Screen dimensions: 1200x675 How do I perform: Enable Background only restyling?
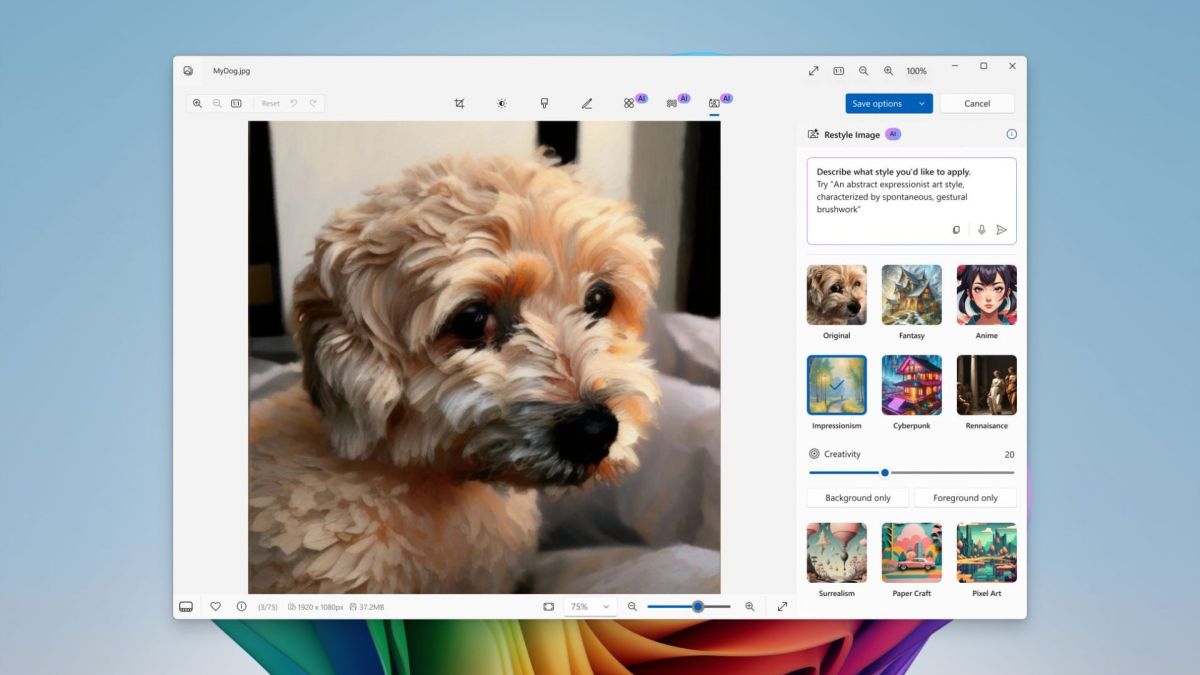click(x=857, y=497)
